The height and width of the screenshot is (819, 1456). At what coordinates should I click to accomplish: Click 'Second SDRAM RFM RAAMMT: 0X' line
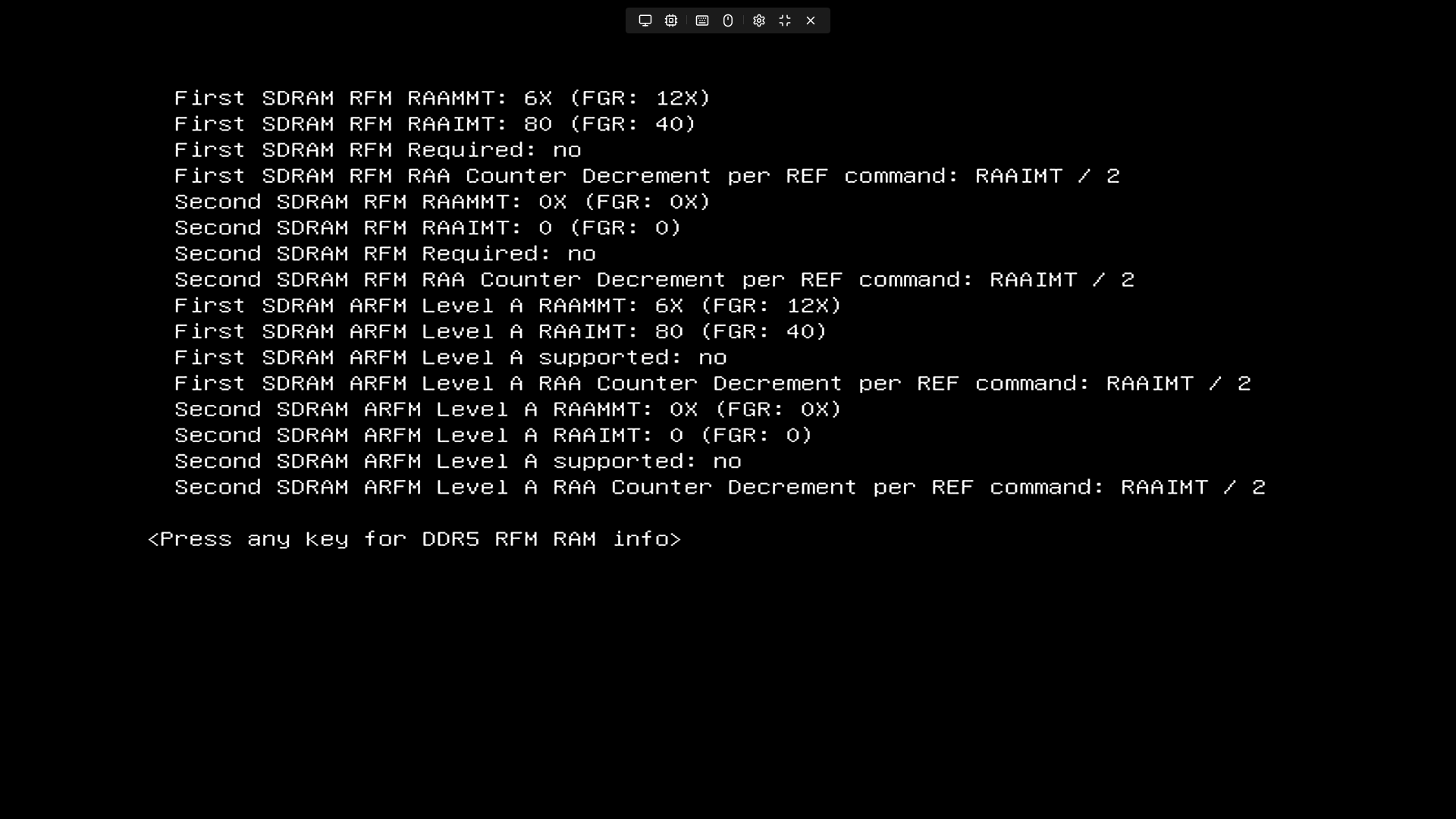pos(442,202)
